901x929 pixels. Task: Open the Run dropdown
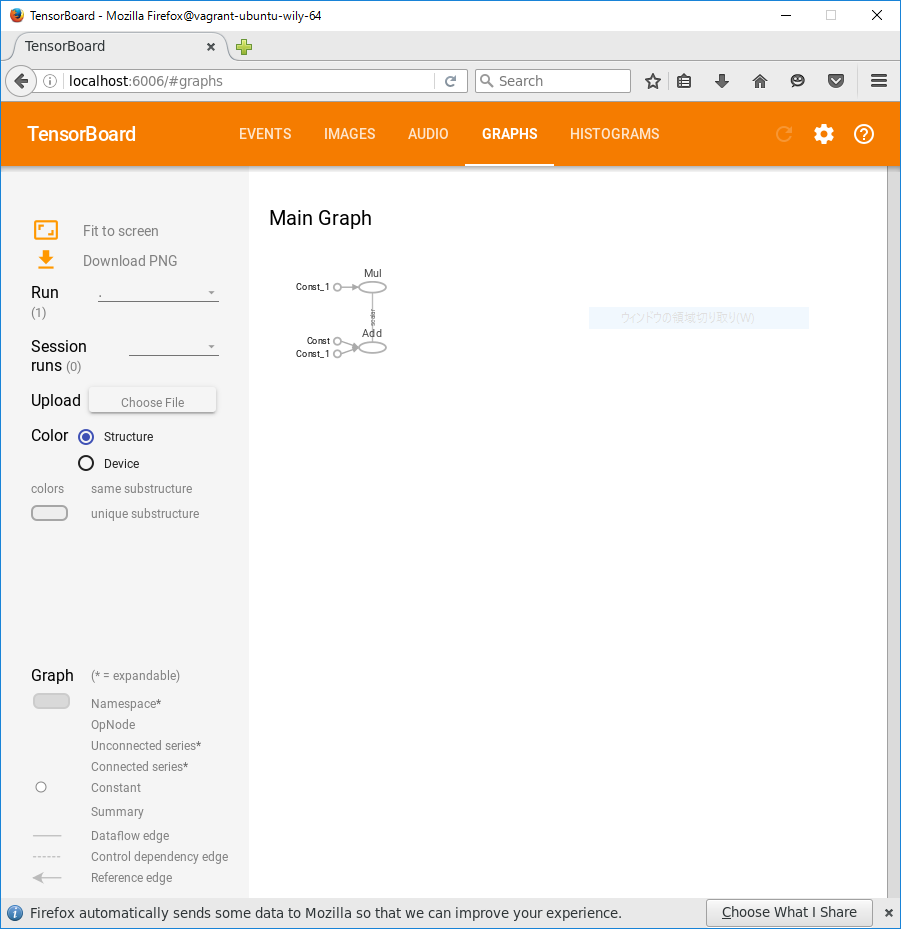158,293
